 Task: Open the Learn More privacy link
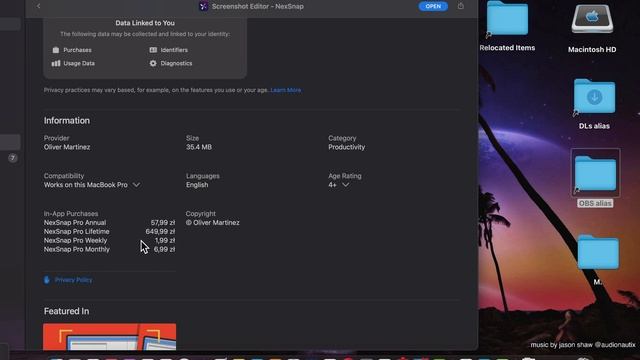click(x=286, y=90)
